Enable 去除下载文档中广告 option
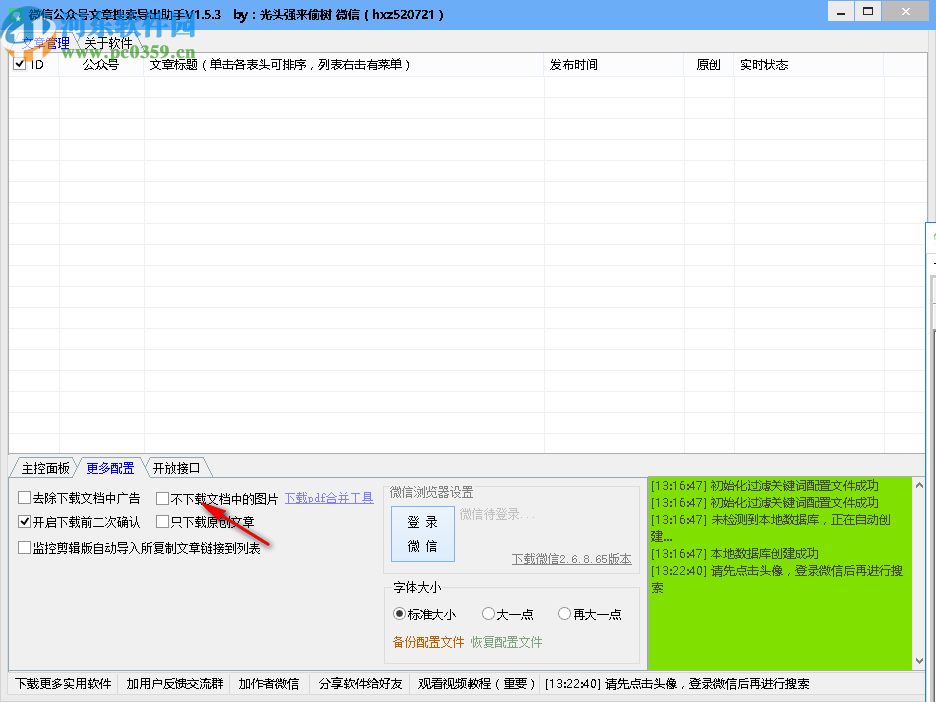 coord(22,497)
